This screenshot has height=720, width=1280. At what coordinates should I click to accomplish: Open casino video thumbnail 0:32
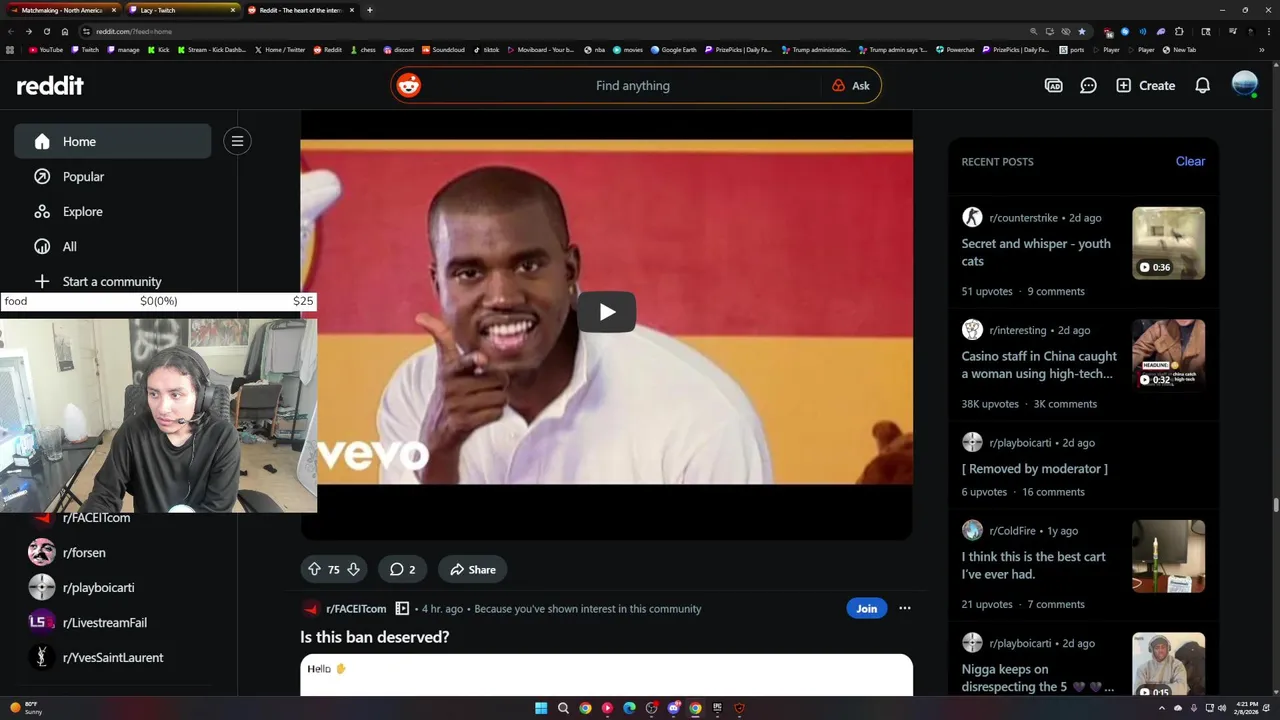[1168, 355]
